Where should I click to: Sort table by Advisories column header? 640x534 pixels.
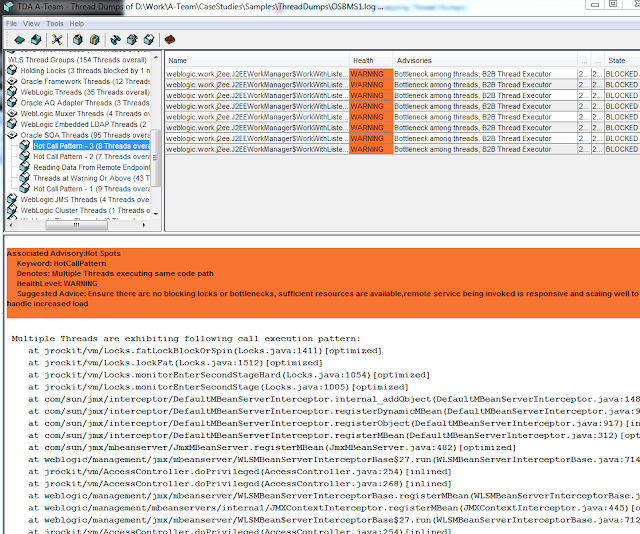(x=485, y=60)
